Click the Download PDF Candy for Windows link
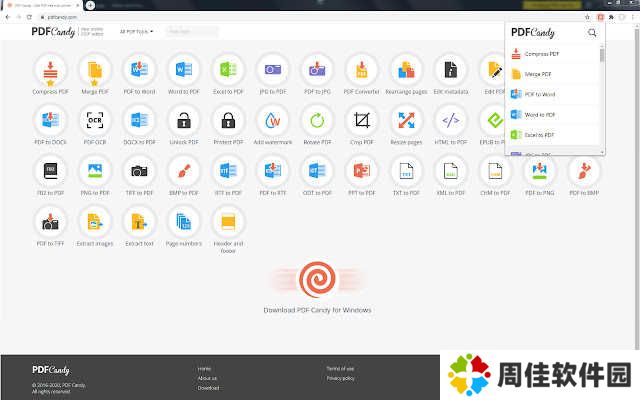Screen dimensions: 640x400 317,310
